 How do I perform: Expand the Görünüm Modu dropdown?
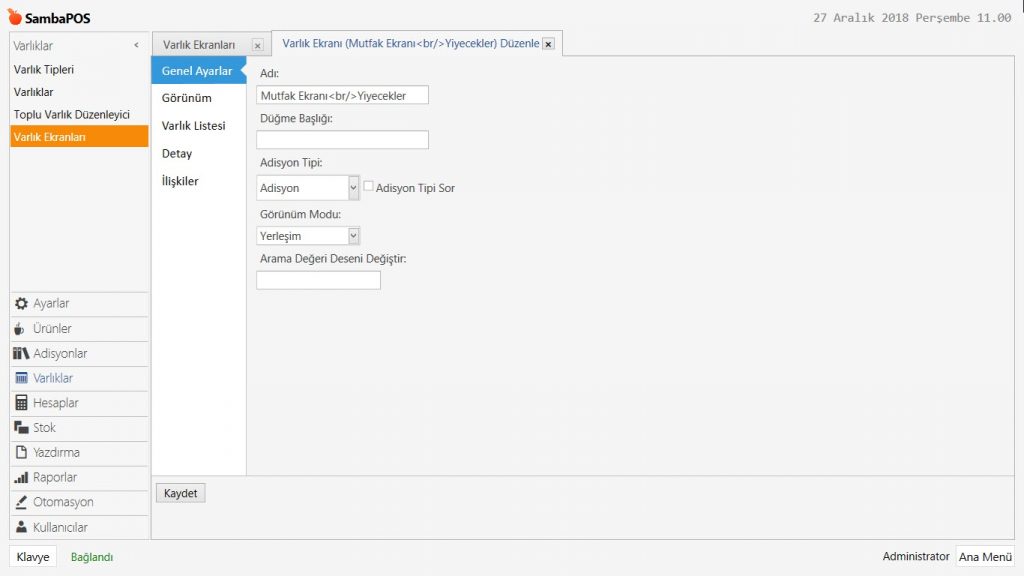point(353,236)
